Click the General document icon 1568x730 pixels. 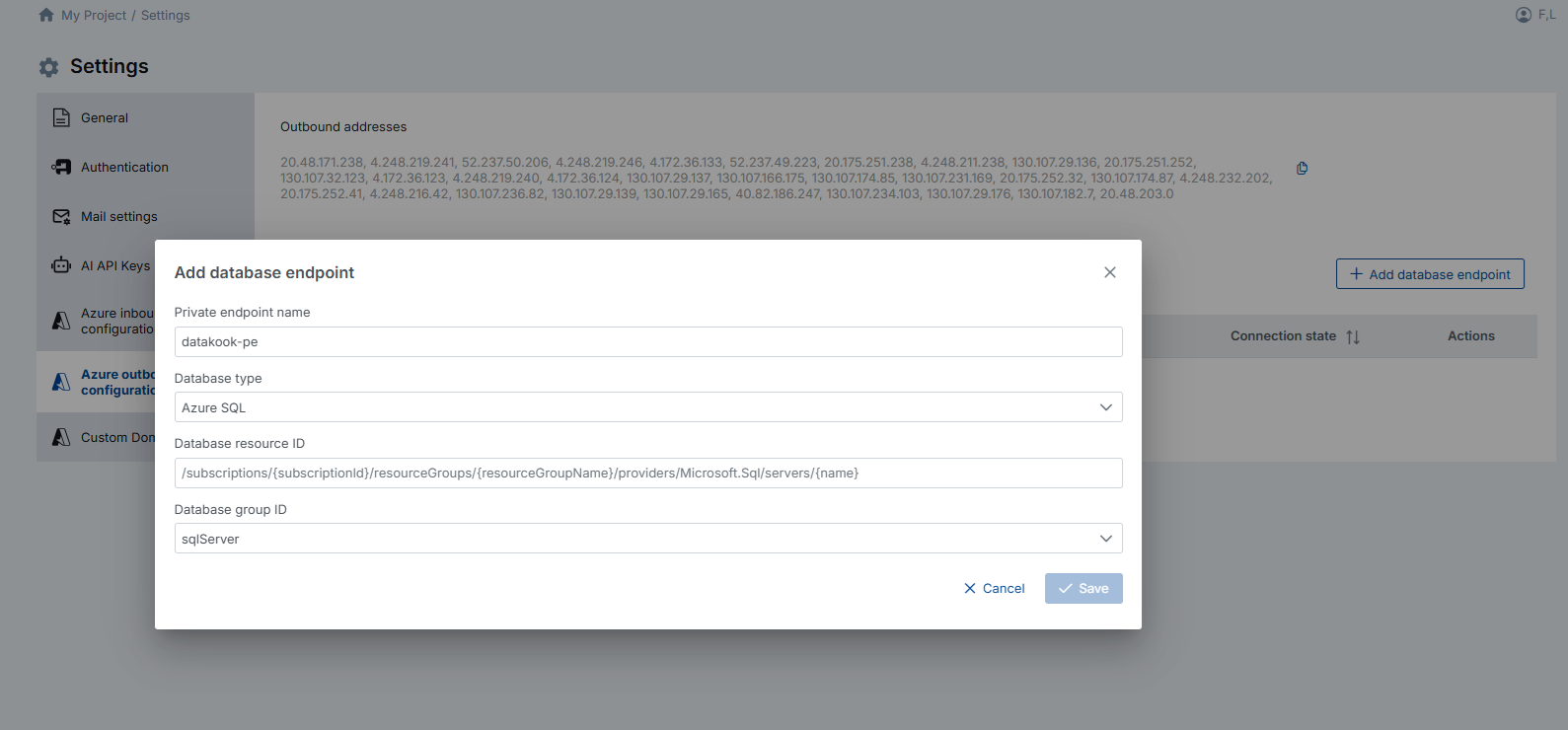pos(61,117)
